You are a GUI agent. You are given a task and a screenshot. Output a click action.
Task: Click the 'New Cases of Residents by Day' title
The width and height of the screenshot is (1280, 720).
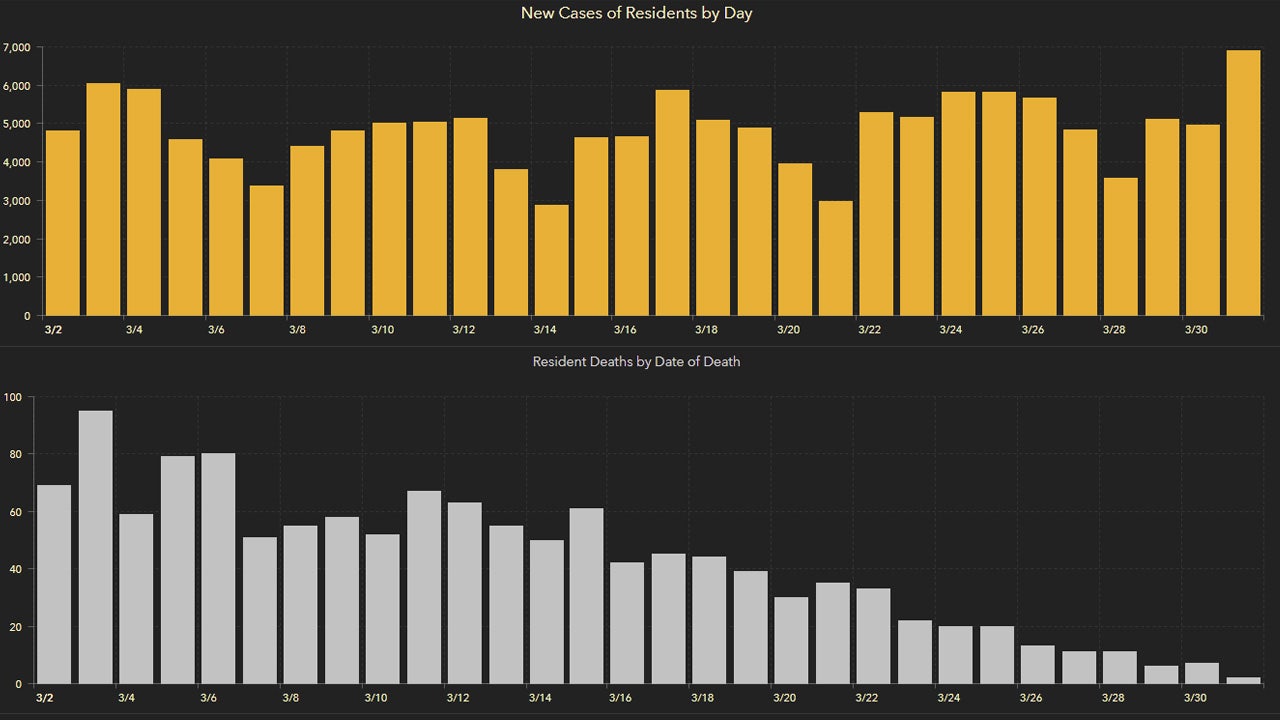pyautogui.click(x=636, y=13)
